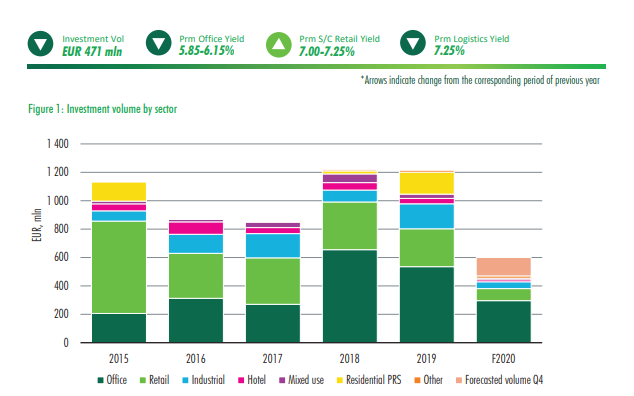Click the 2016 x-axis label

196,359
